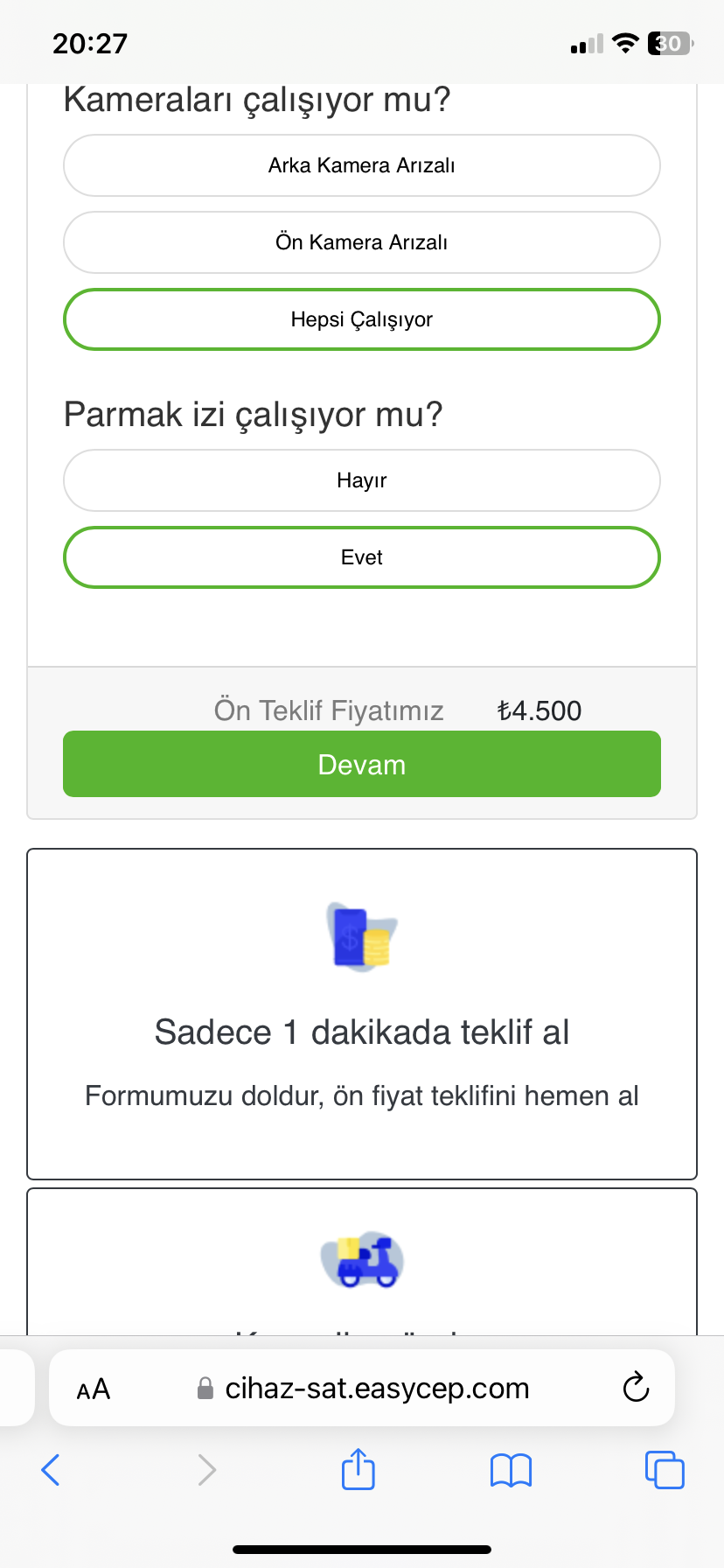
Task: Show open tabs overview icon
Action: [665, 1469]
